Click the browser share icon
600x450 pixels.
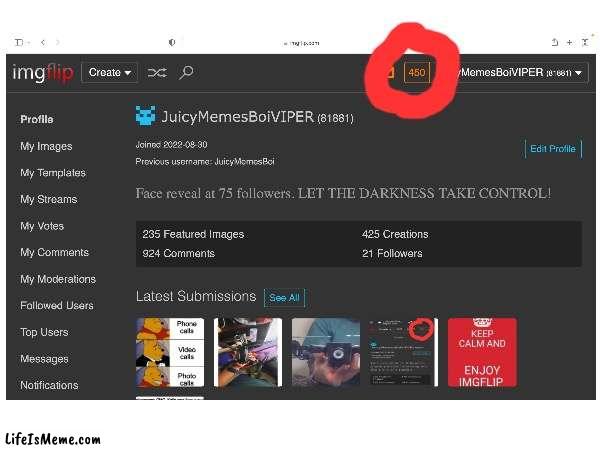tap(554, 42)
